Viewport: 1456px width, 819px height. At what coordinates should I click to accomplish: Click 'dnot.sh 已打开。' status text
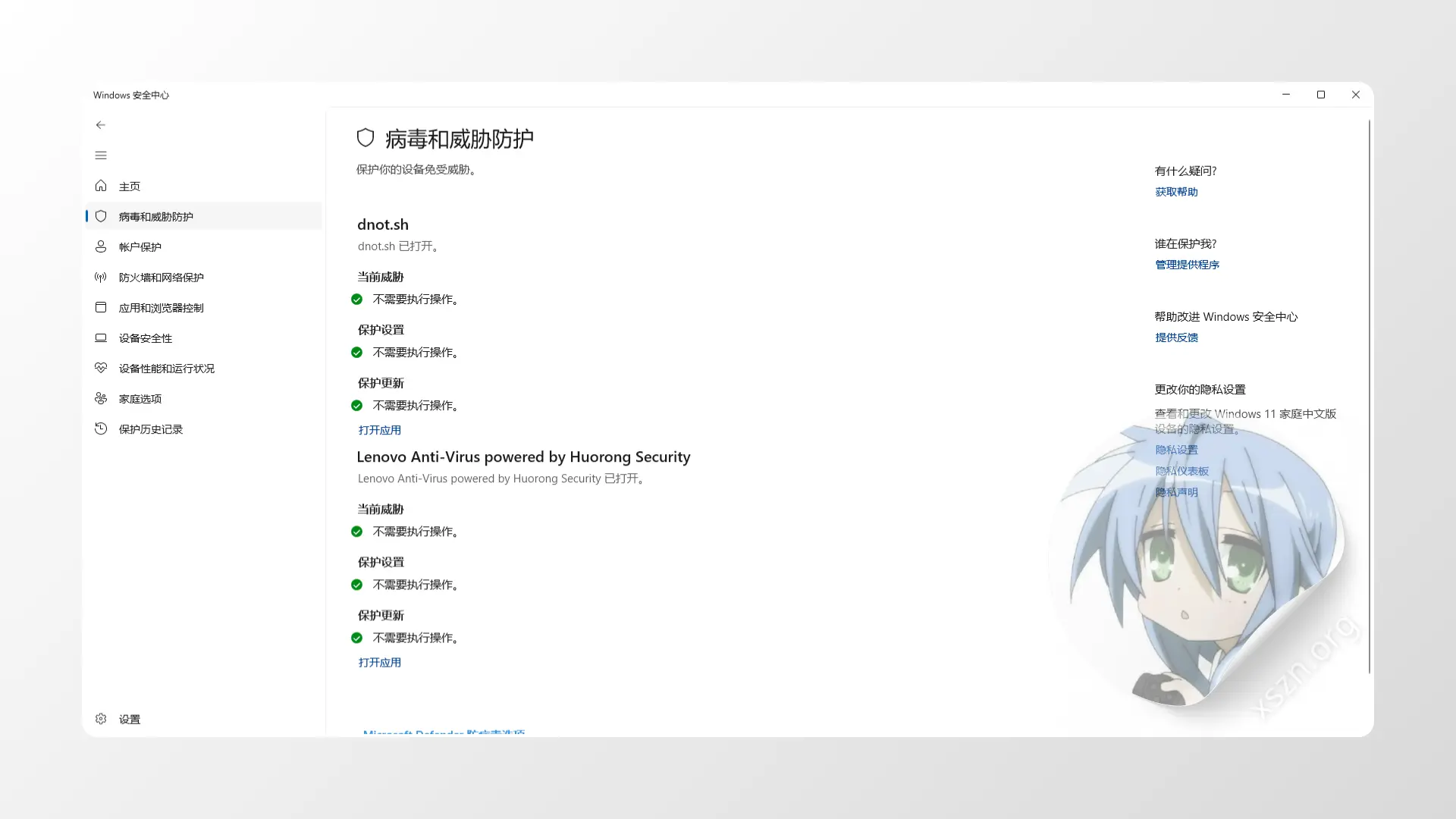[x=399, y=246]
